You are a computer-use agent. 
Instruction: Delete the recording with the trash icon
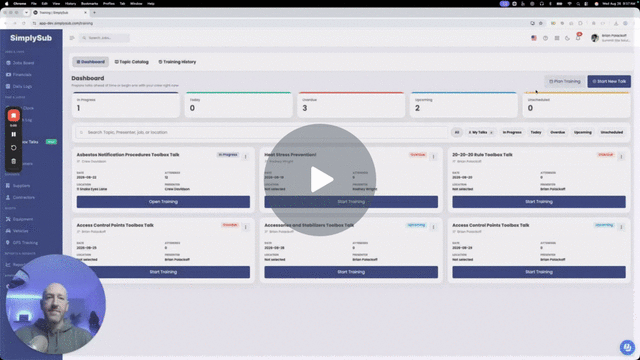click(13, 161)
